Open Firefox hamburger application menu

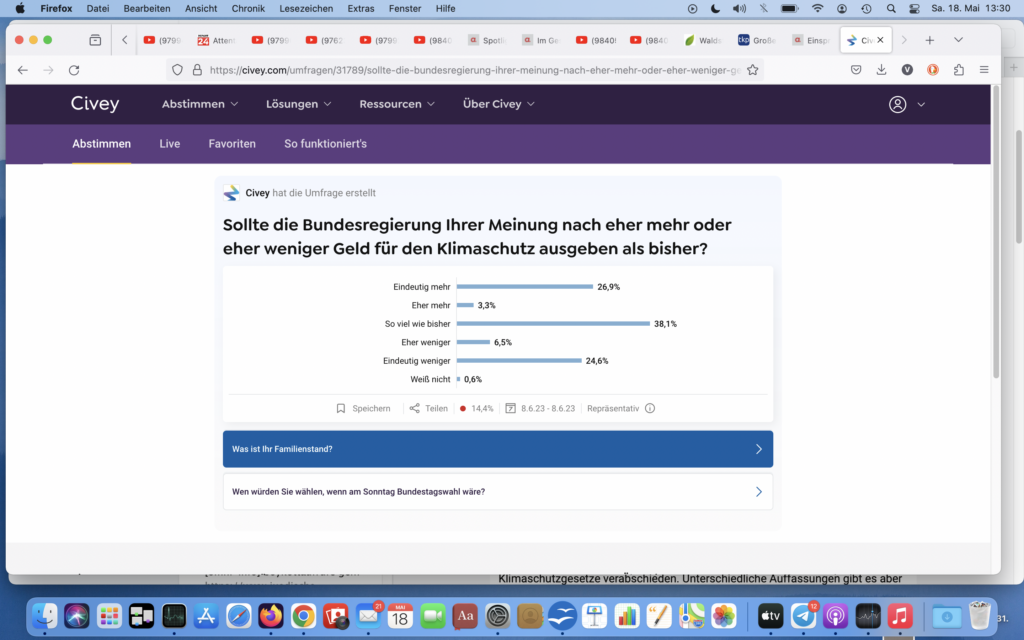coord(984,70)
